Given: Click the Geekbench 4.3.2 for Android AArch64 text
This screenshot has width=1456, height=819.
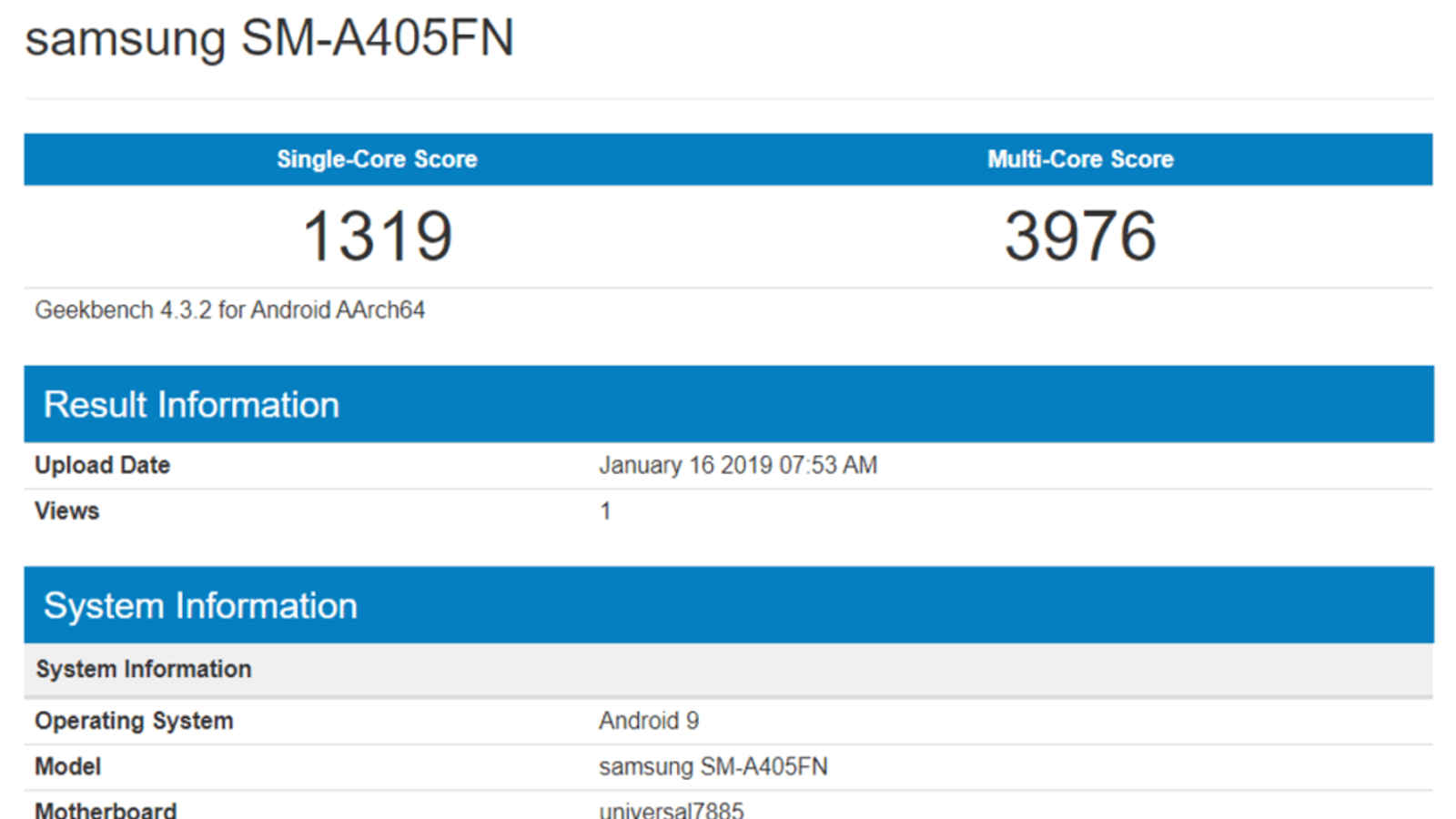Looking at the screenshot, I should pyautogui.click(x=229, y=310).
